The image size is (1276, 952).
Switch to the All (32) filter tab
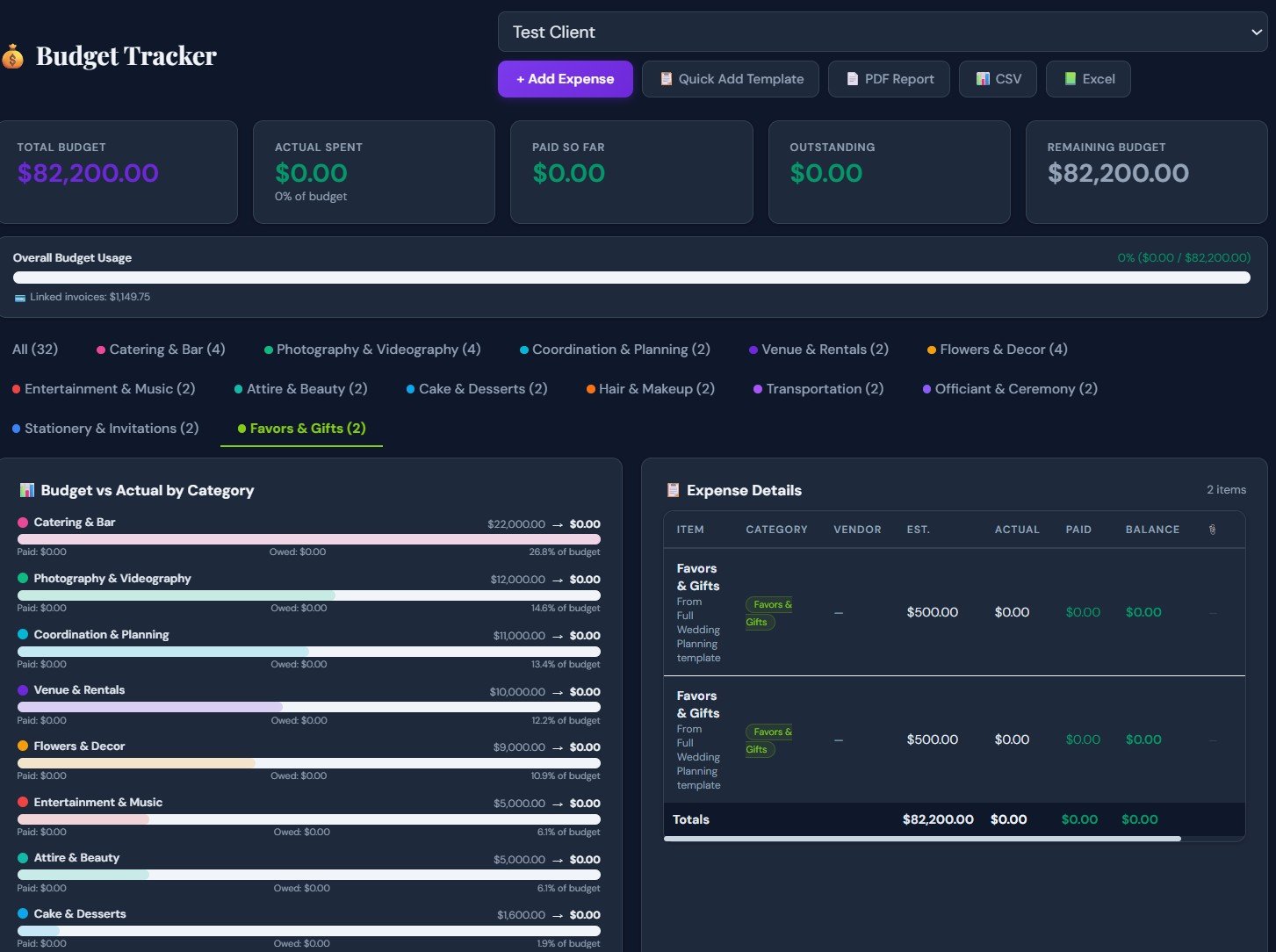click(35, 350)
